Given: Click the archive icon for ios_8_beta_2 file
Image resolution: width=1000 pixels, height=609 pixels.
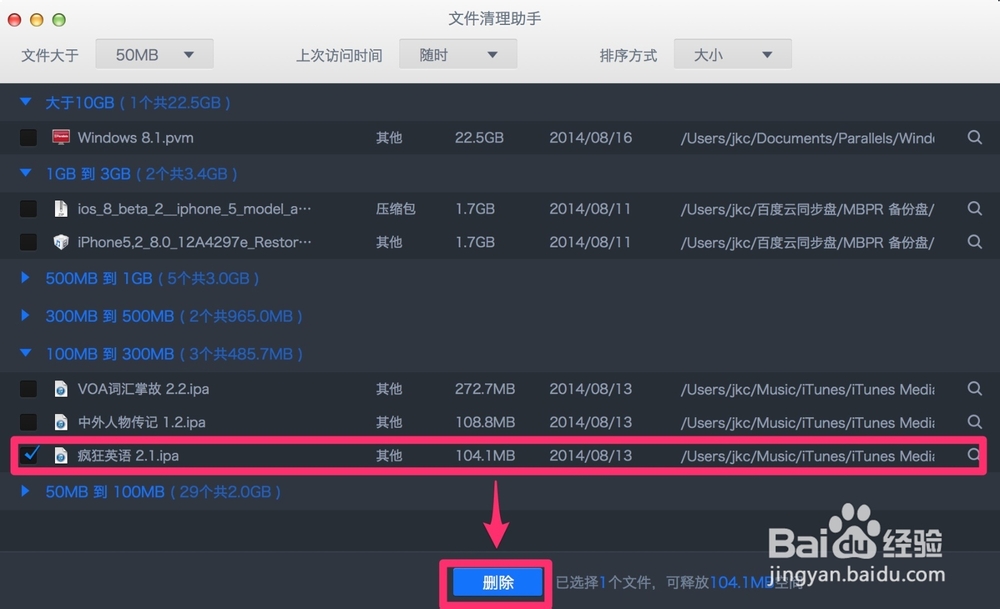Looking at the screenshot, I should (x=61, y=209).
